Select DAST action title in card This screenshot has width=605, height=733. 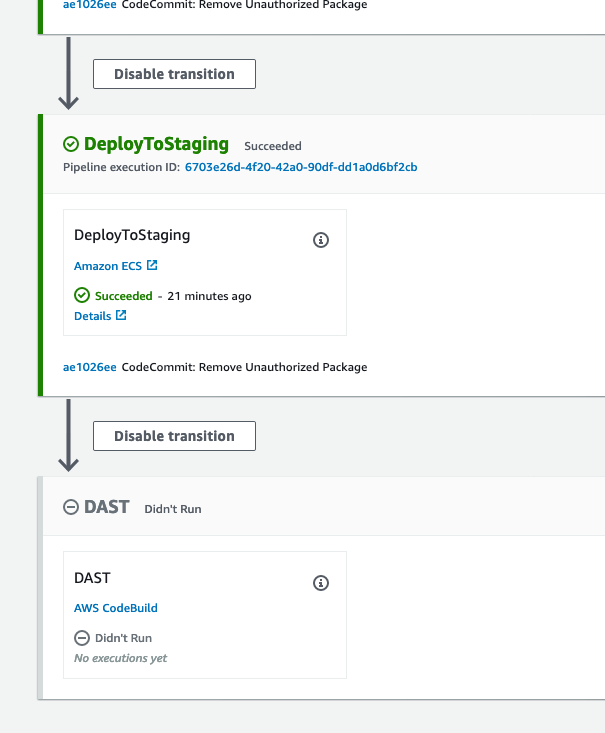click(x=92, y=578)
